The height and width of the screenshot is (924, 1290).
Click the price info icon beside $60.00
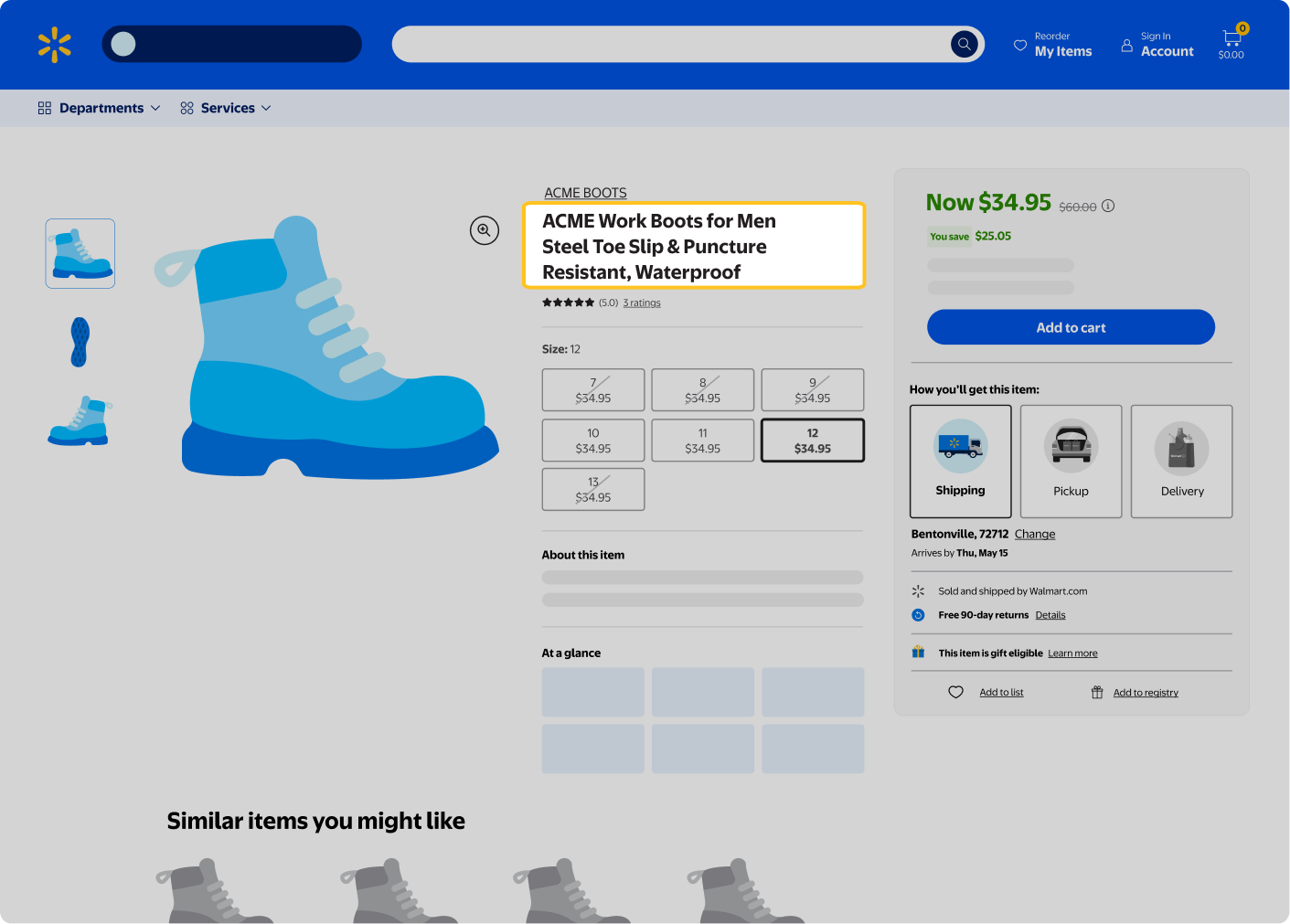click(x=1108, y=206)
